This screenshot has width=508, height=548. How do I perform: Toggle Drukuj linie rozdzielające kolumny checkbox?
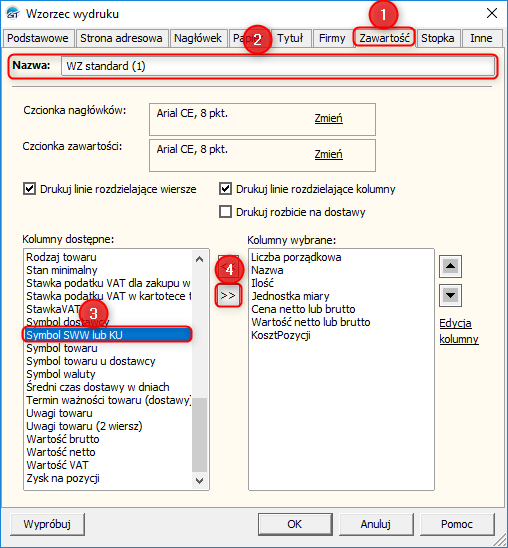pos(225,189)
